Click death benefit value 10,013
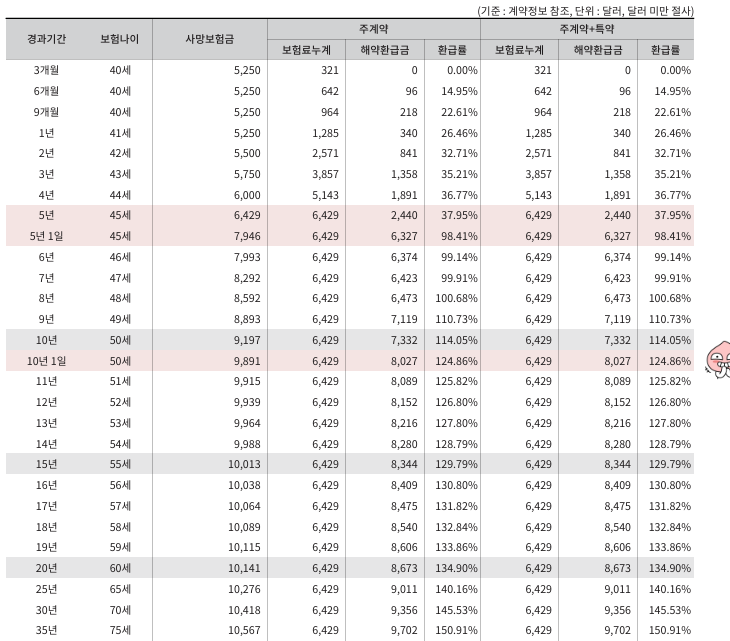 point(244,464)
